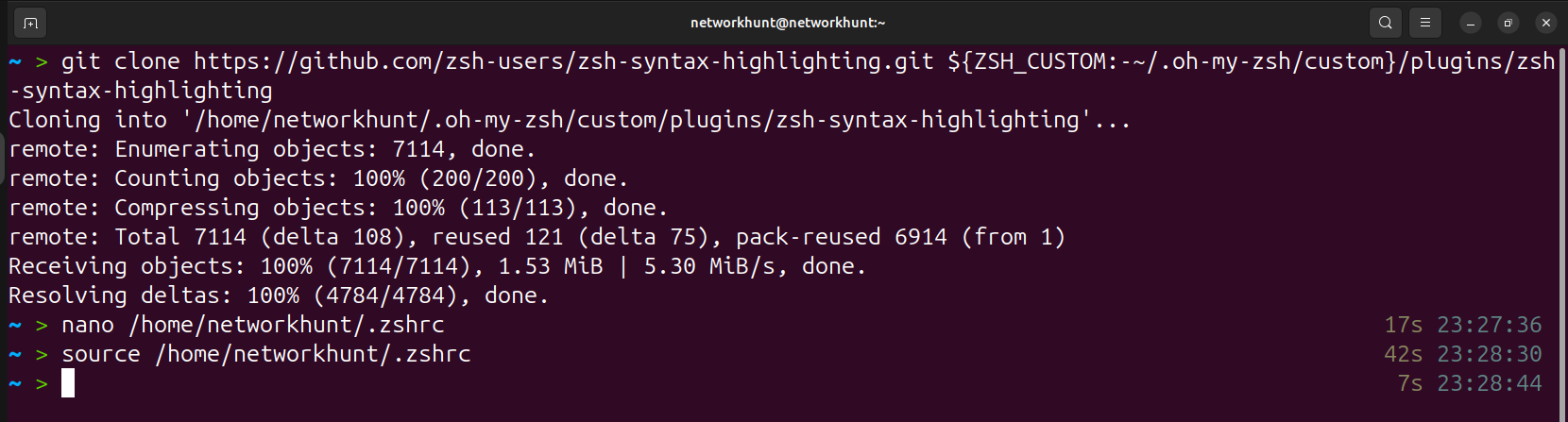
Task: Click the 23:27:36 timestamp
Action: pyautogui.click(x=1490, y=325)
